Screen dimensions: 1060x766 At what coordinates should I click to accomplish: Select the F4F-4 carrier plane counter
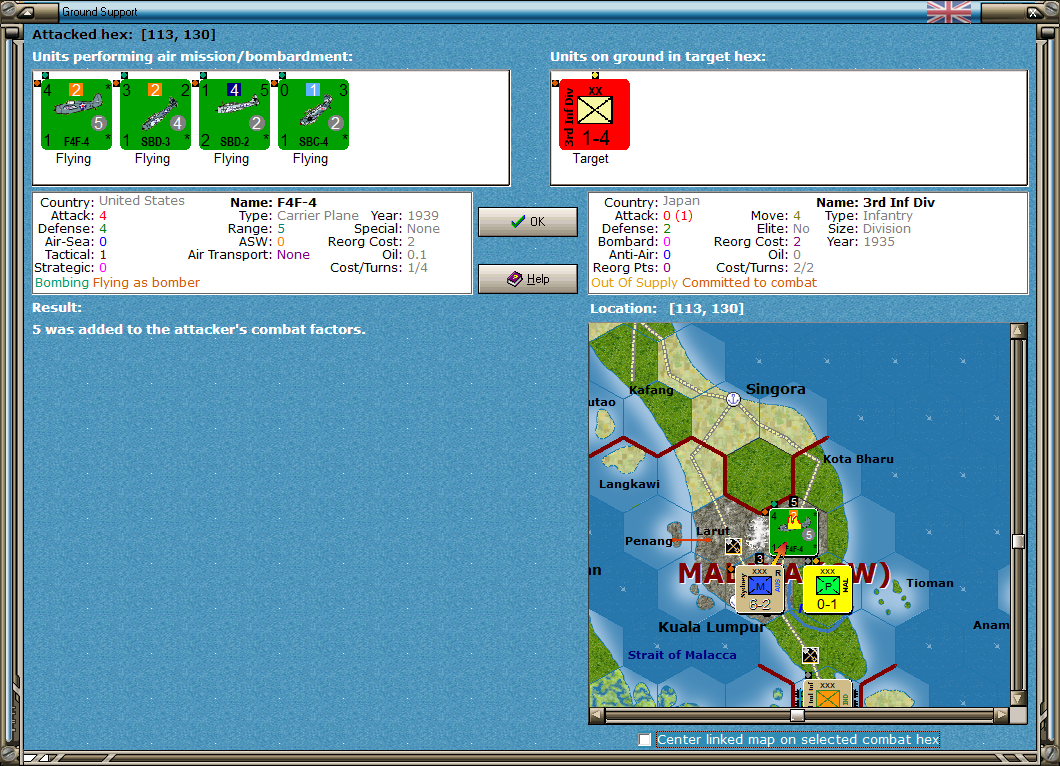click(75, 112)
